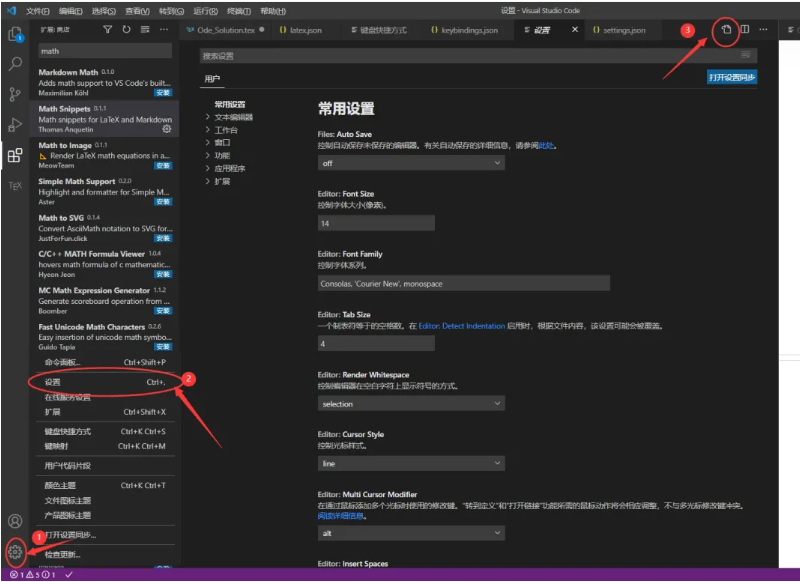Open extensions panel more actions menu
Screen dimensions: 800x582
(164, 30)
